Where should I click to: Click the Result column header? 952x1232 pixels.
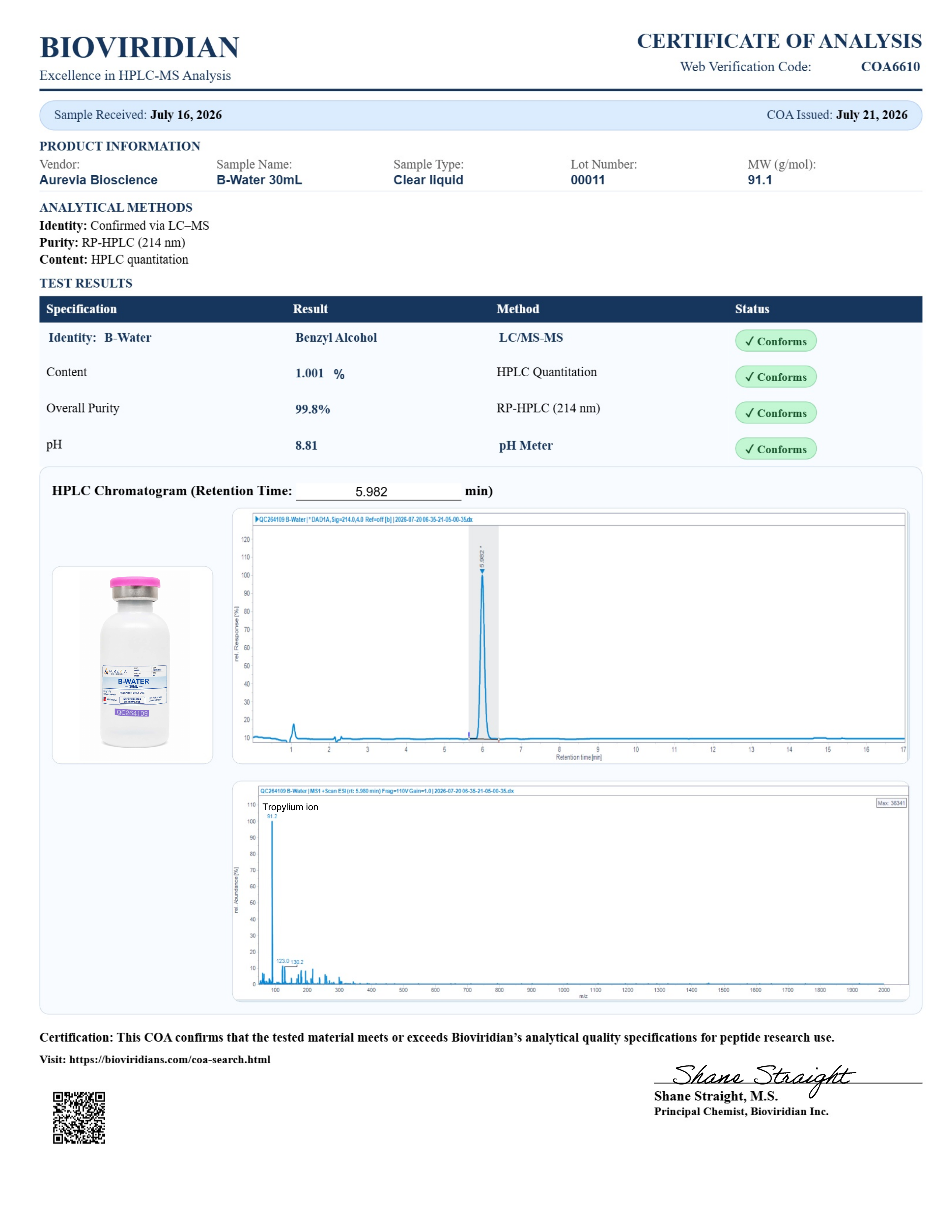[x=310, y=309]
